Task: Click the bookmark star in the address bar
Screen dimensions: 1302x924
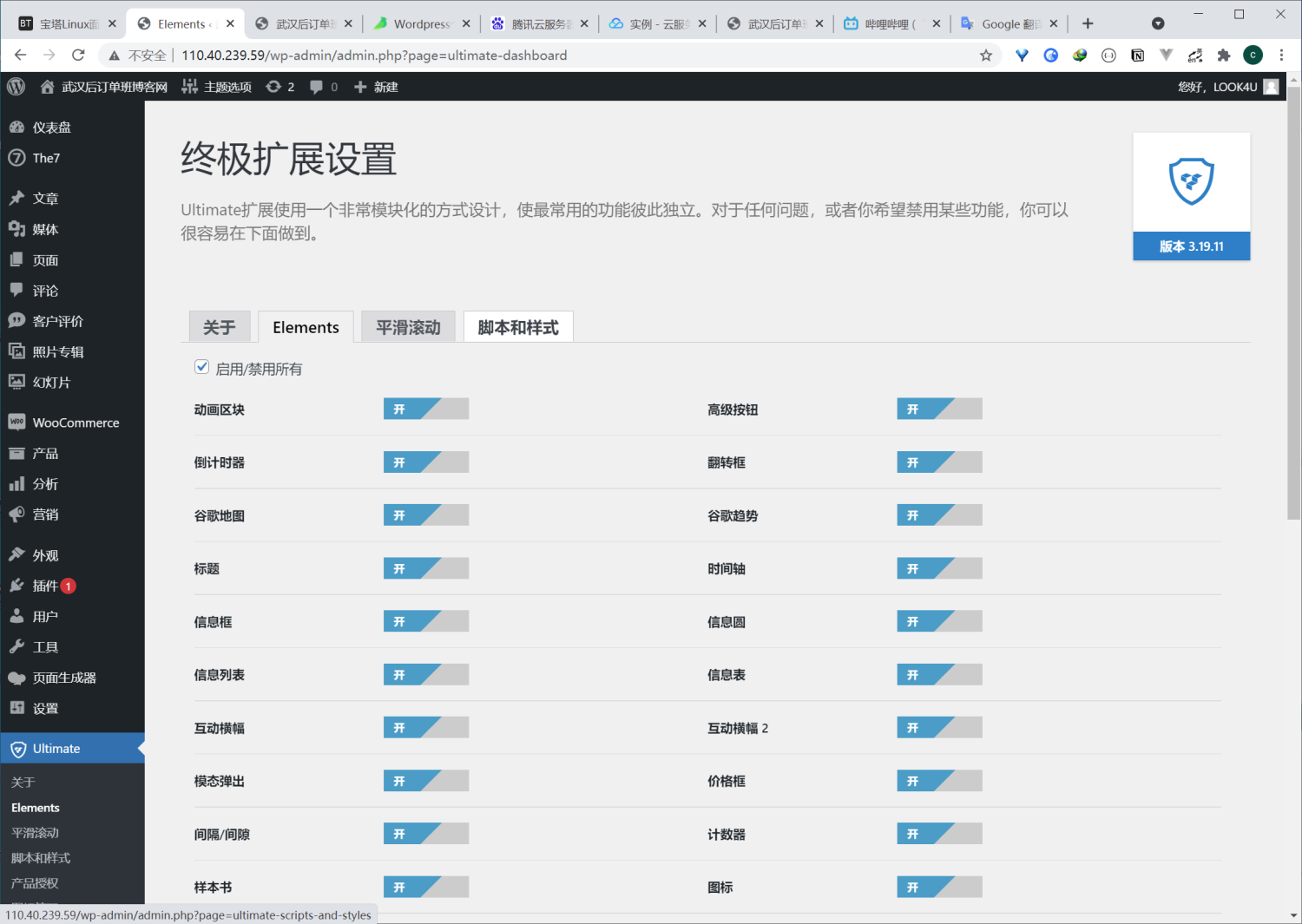Action: pyautogui.click(x=986, y=54)
